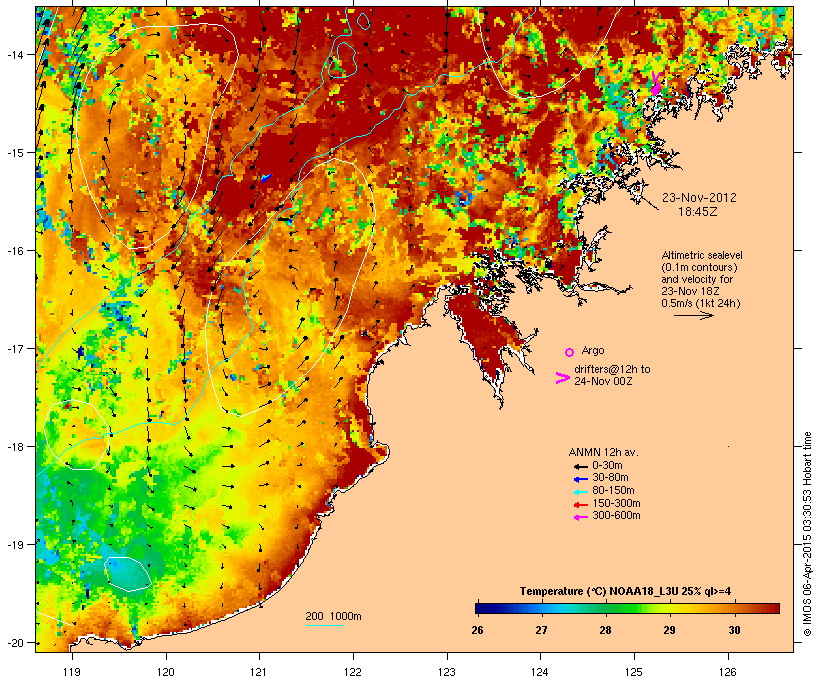The width and height of the screenshot is (820, 680).
Task: Click the blue 30-80m legend arrow
Action: pyautogui.click(x=581, y=479)
